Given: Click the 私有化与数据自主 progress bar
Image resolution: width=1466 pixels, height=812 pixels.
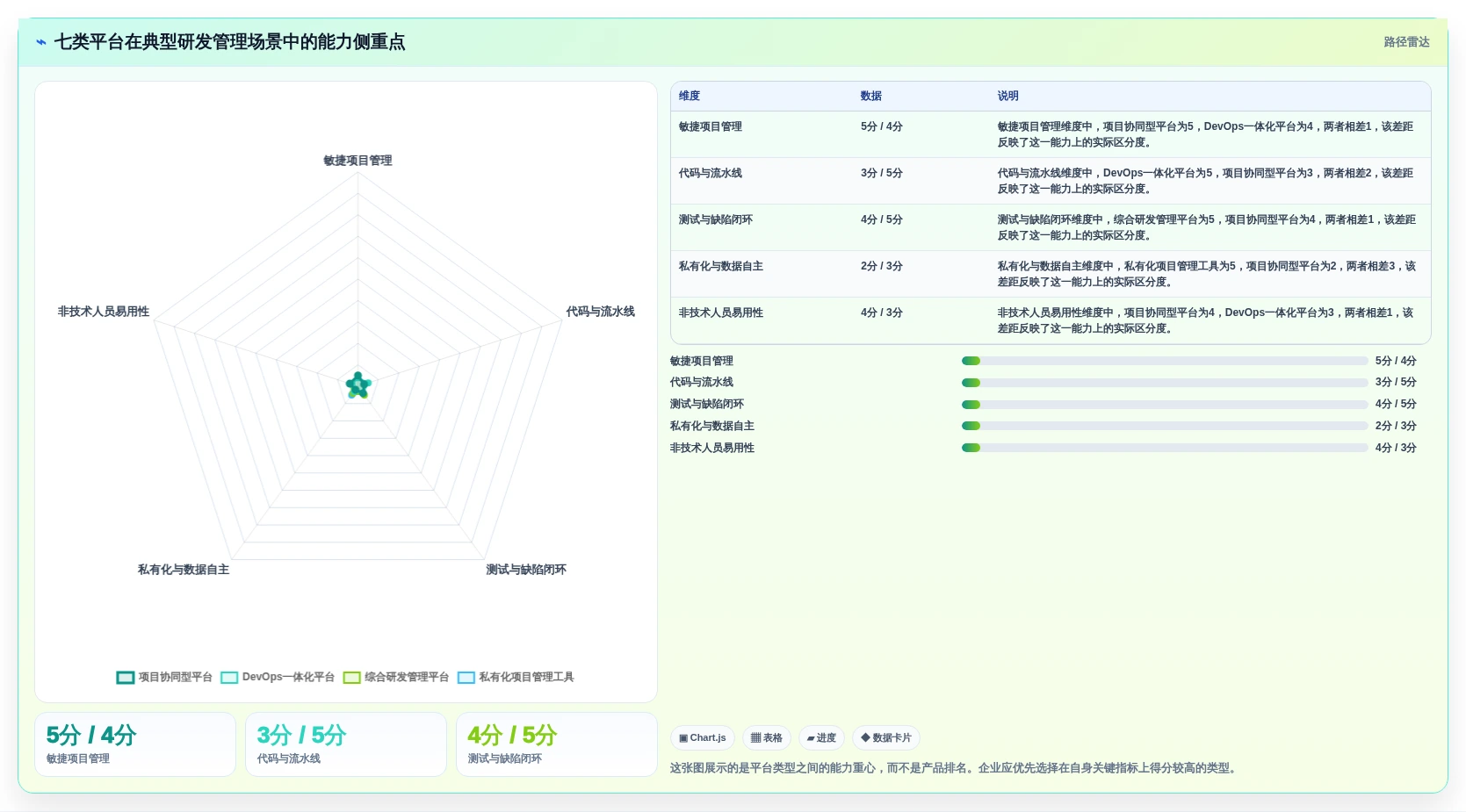Looking at the screenshot, I should click(1165, 426).
